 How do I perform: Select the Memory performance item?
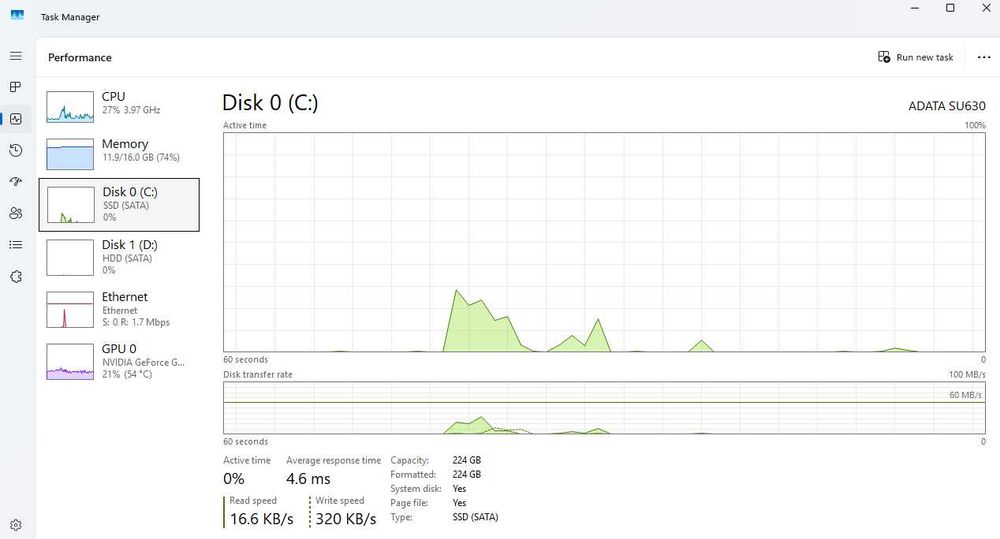[119, 153]
